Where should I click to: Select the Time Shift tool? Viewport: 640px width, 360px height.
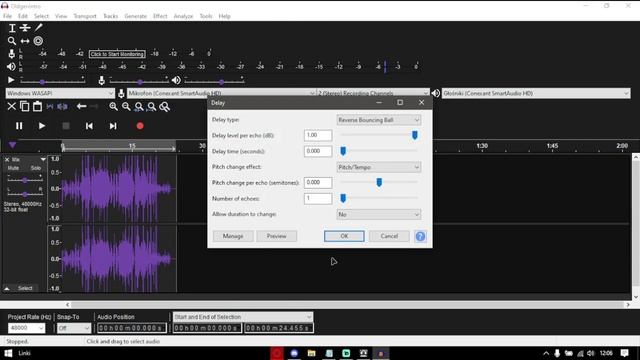click(x=25, y=41)
